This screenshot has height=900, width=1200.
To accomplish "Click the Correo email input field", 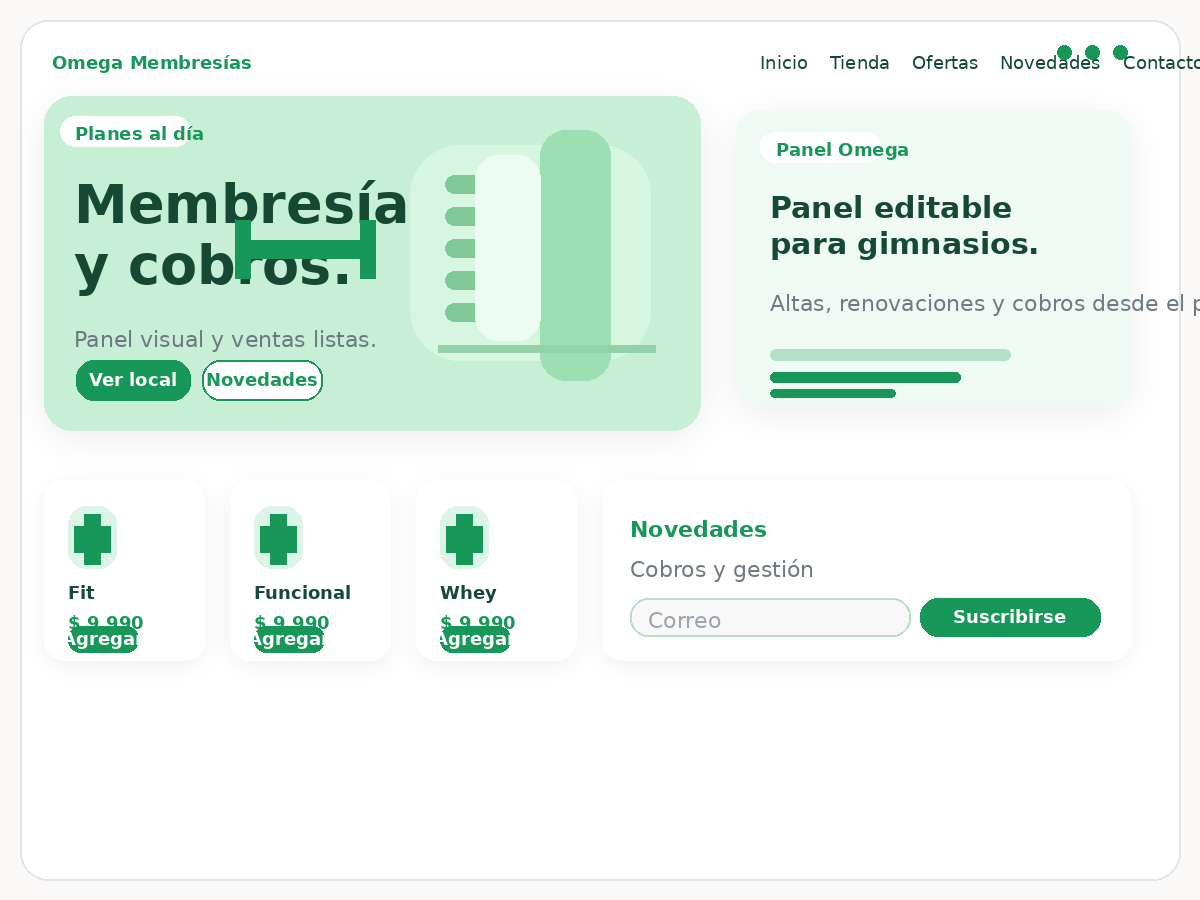I will tap(770, 618).
